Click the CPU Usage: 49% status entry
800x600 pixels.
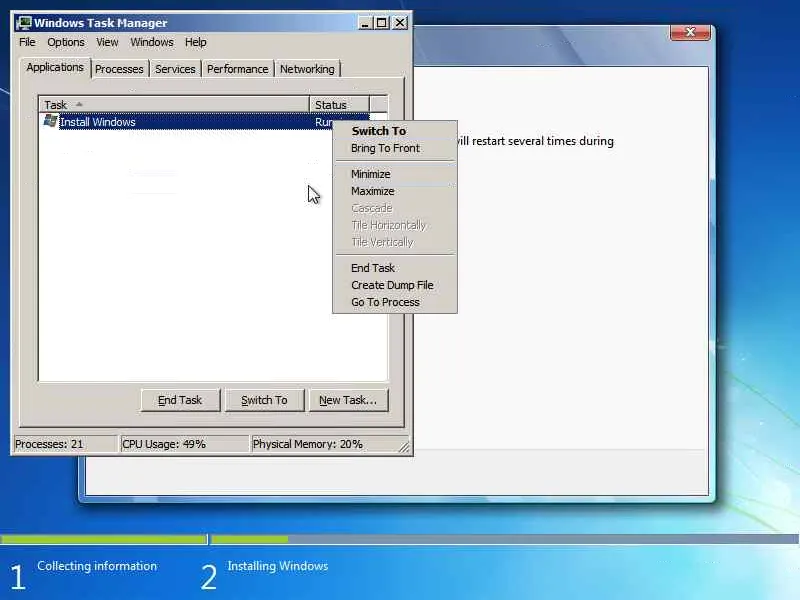click(x=184, y=444)
